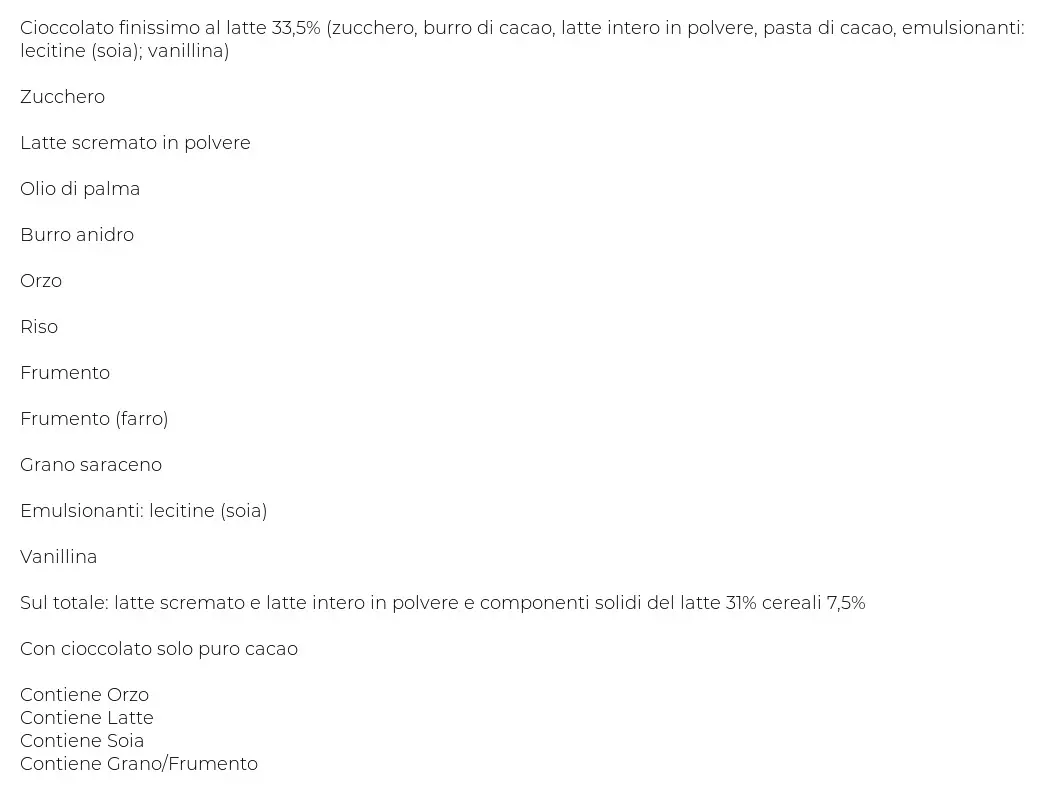Image resolution: width=1044 pixels, height=792 pixels.
Task: Click the Orzo ingredient
Action: coord(41,280)
